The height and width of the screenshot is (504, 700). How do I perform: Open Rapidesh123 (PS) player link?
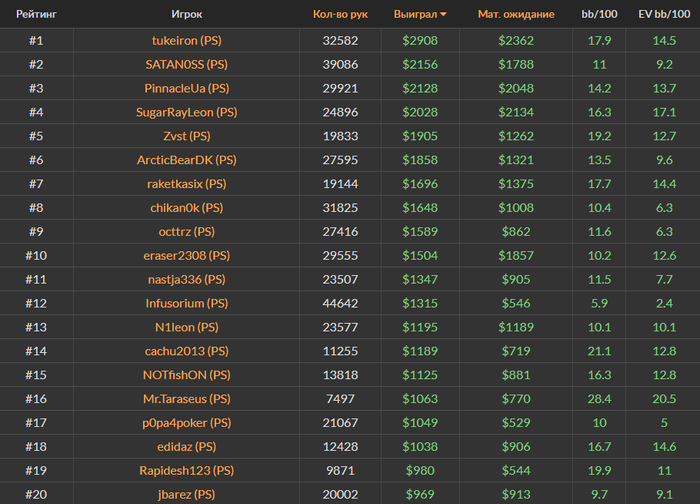[x=187, y=470]
